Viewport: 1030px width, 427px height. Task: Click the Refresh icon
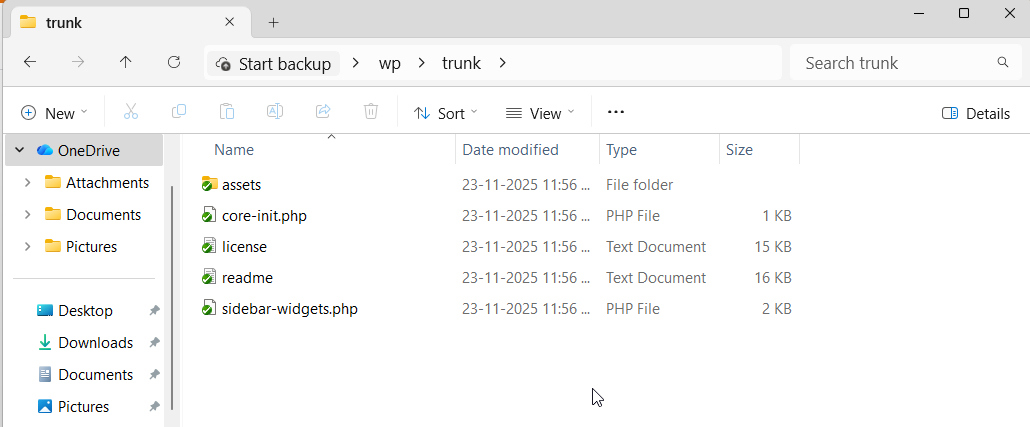click(174, 62)
